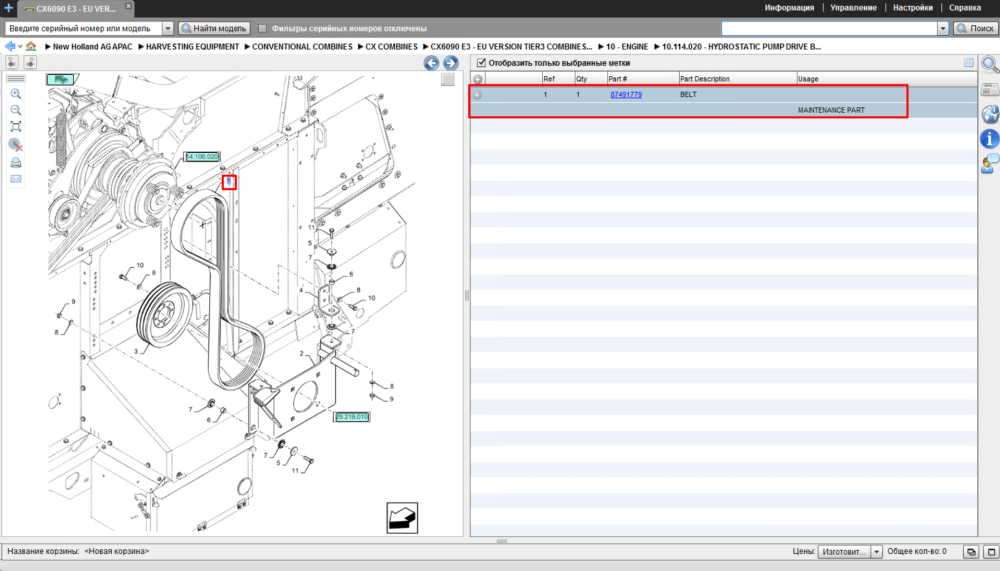The height and width of the screenshot is (571, 1000).
Task: Click the large arrow icon at diagram bottom
Action: (x=402, y=517)
